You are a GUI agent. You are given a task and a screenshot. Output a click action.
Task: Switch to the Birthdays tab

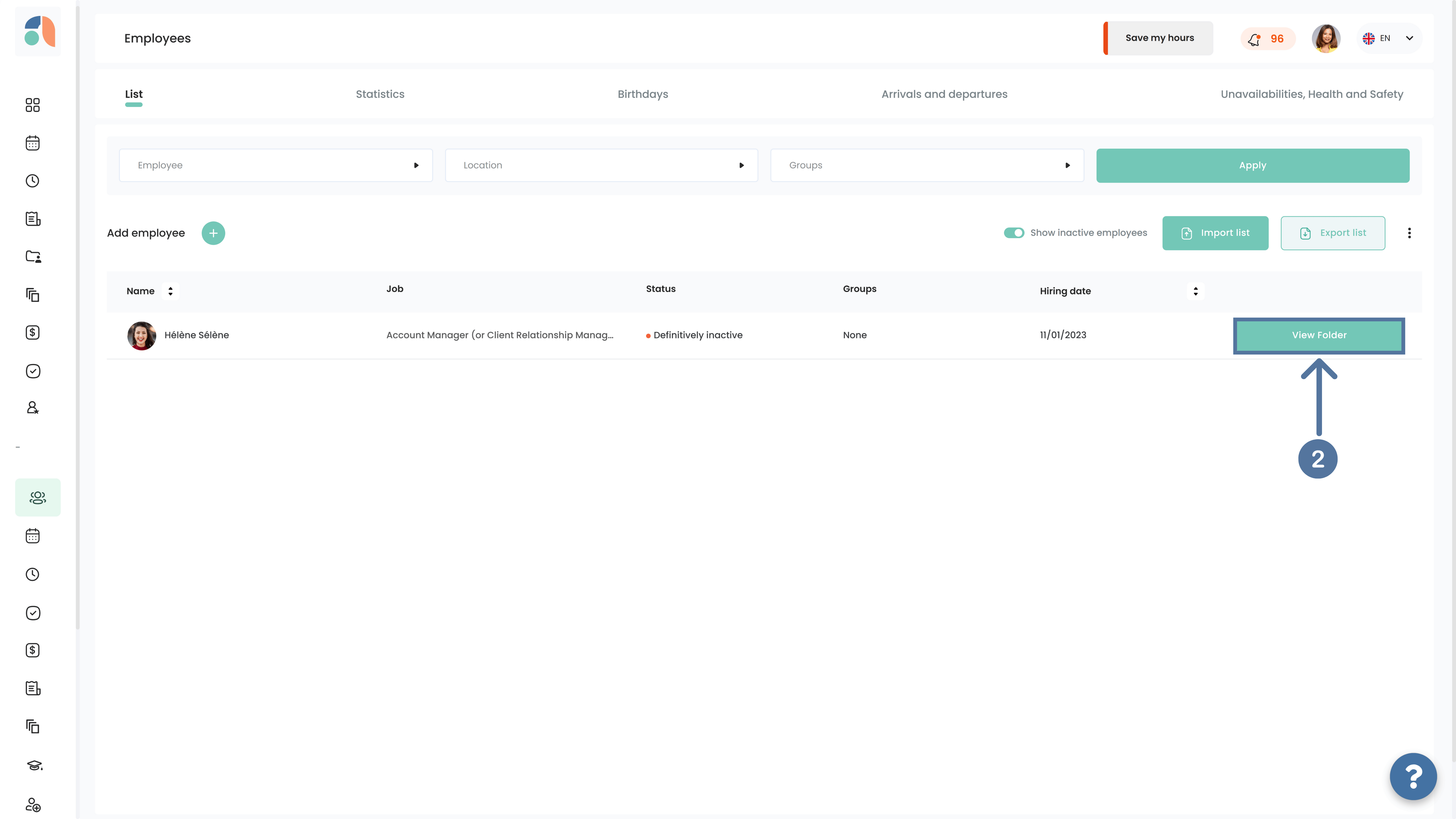(643, 94)
